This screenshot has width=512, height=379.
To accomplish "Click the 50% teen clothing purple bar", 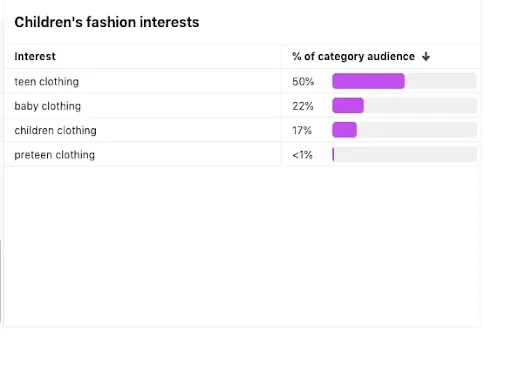I will 368,81.
